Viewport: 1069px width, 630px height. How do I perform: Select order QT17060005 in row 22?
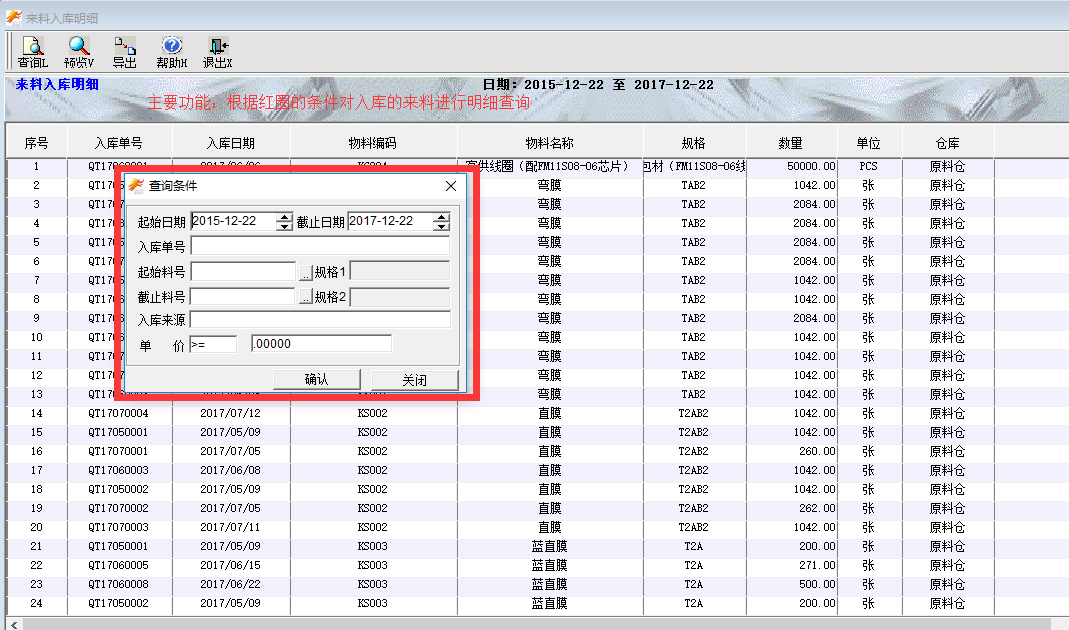click(119, 566)
